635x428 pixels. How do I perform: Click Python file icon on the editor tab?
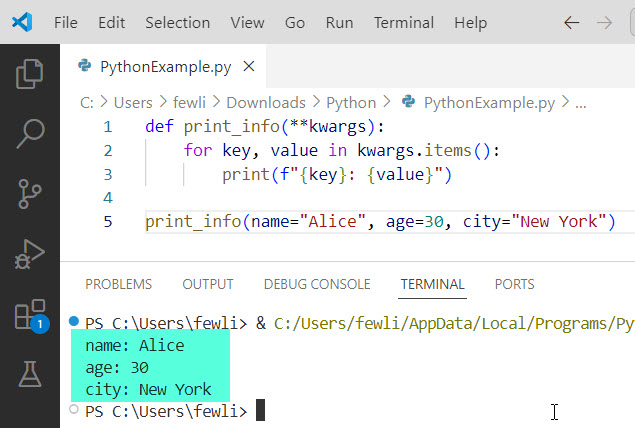[x=85, y=65]
